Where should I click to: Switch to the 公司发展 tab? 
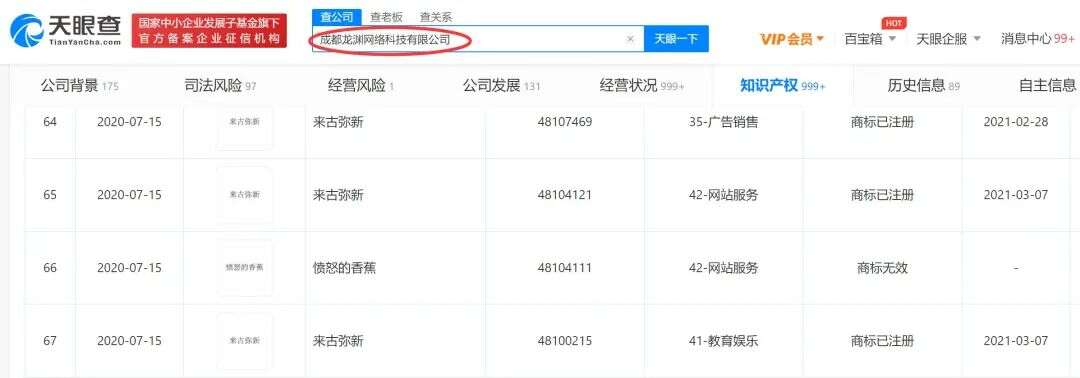(501, 85)
